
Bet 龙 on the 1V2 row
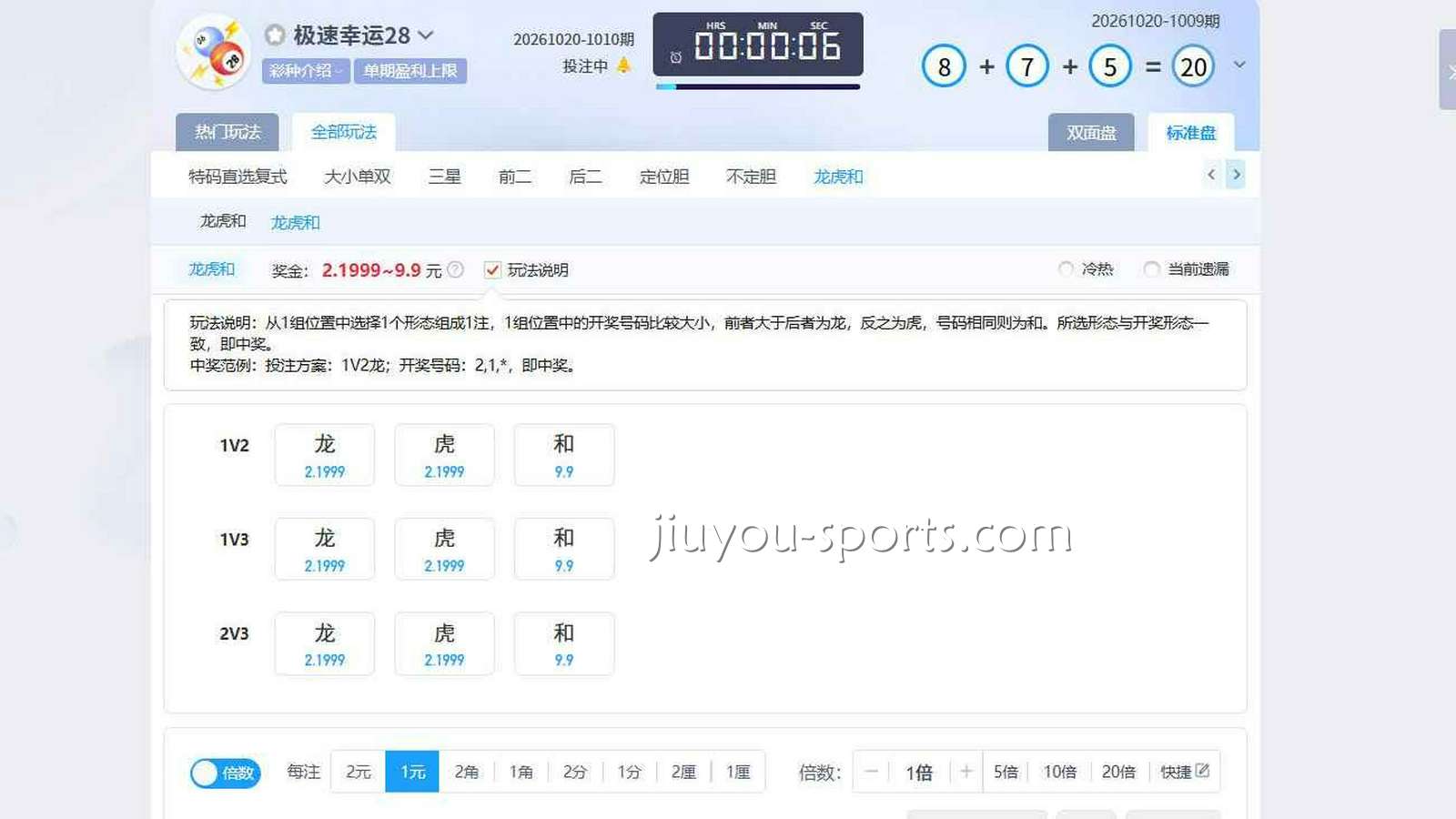325,455
